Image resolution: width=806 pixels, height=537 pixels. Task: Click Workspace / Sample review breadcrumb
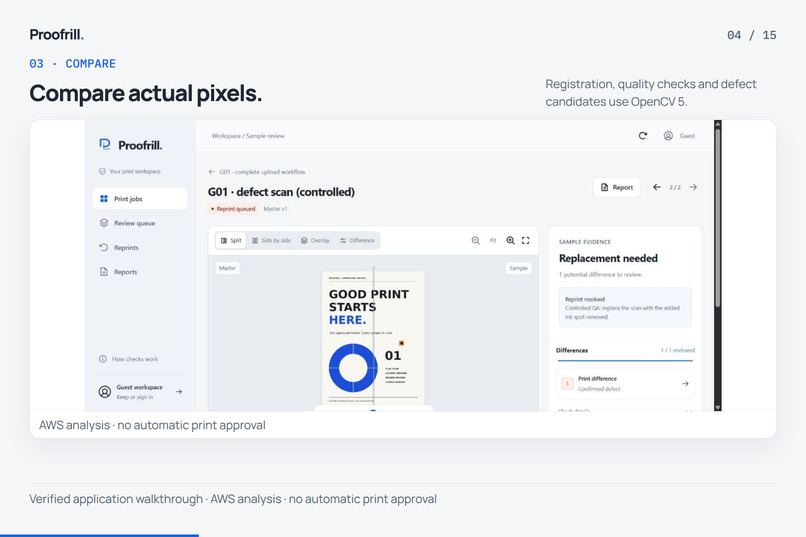248,136
